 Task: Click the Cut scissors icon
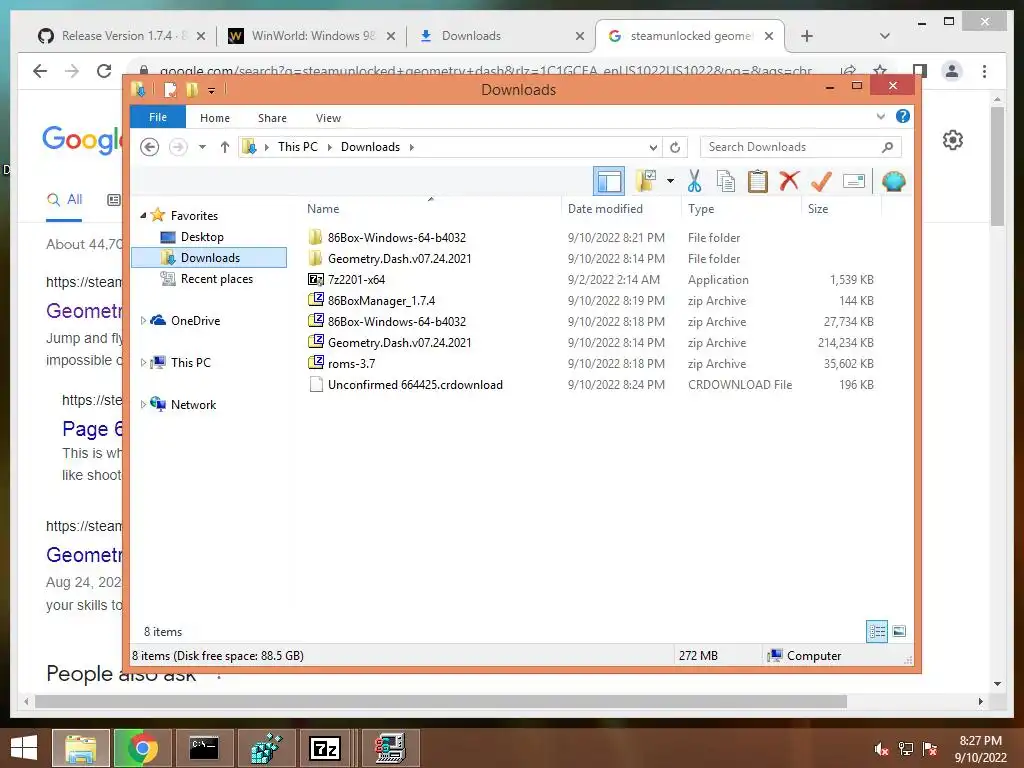pos(694,181)
